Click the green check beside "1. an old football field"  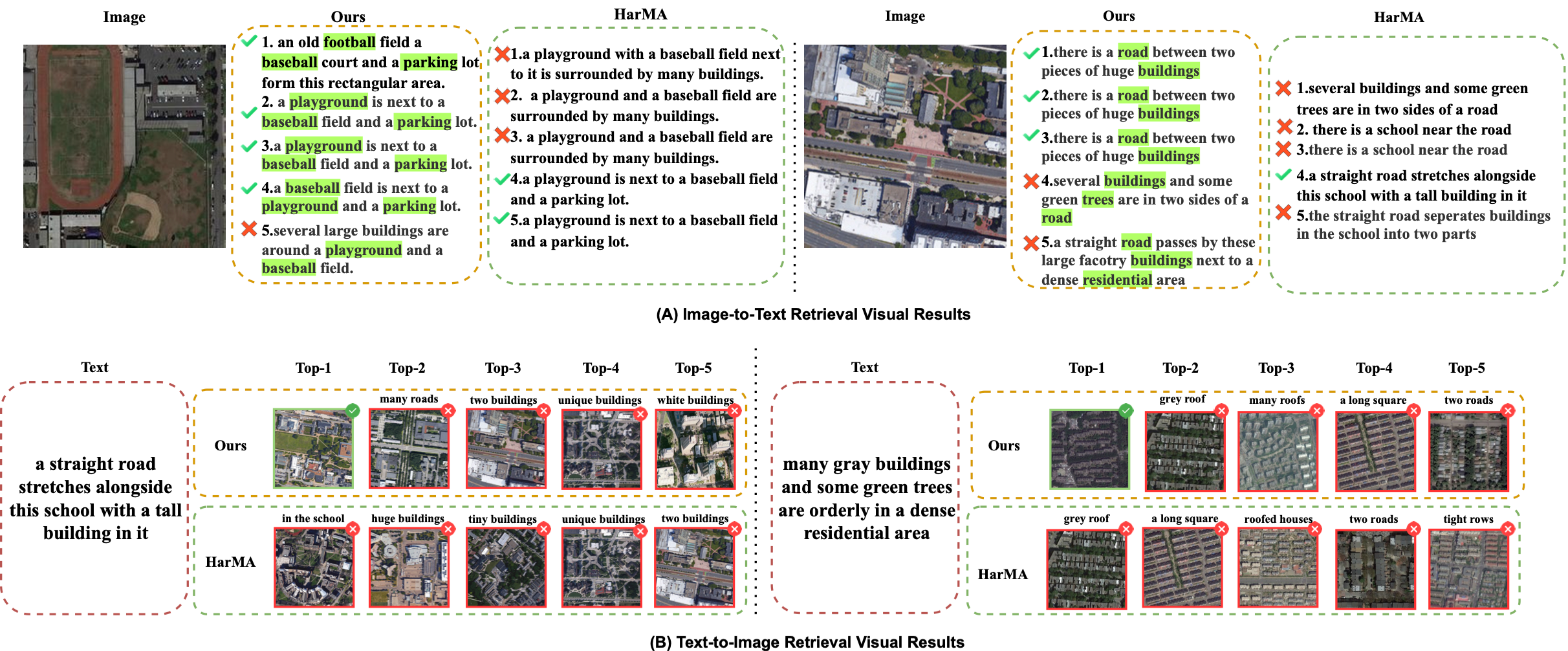249,41
